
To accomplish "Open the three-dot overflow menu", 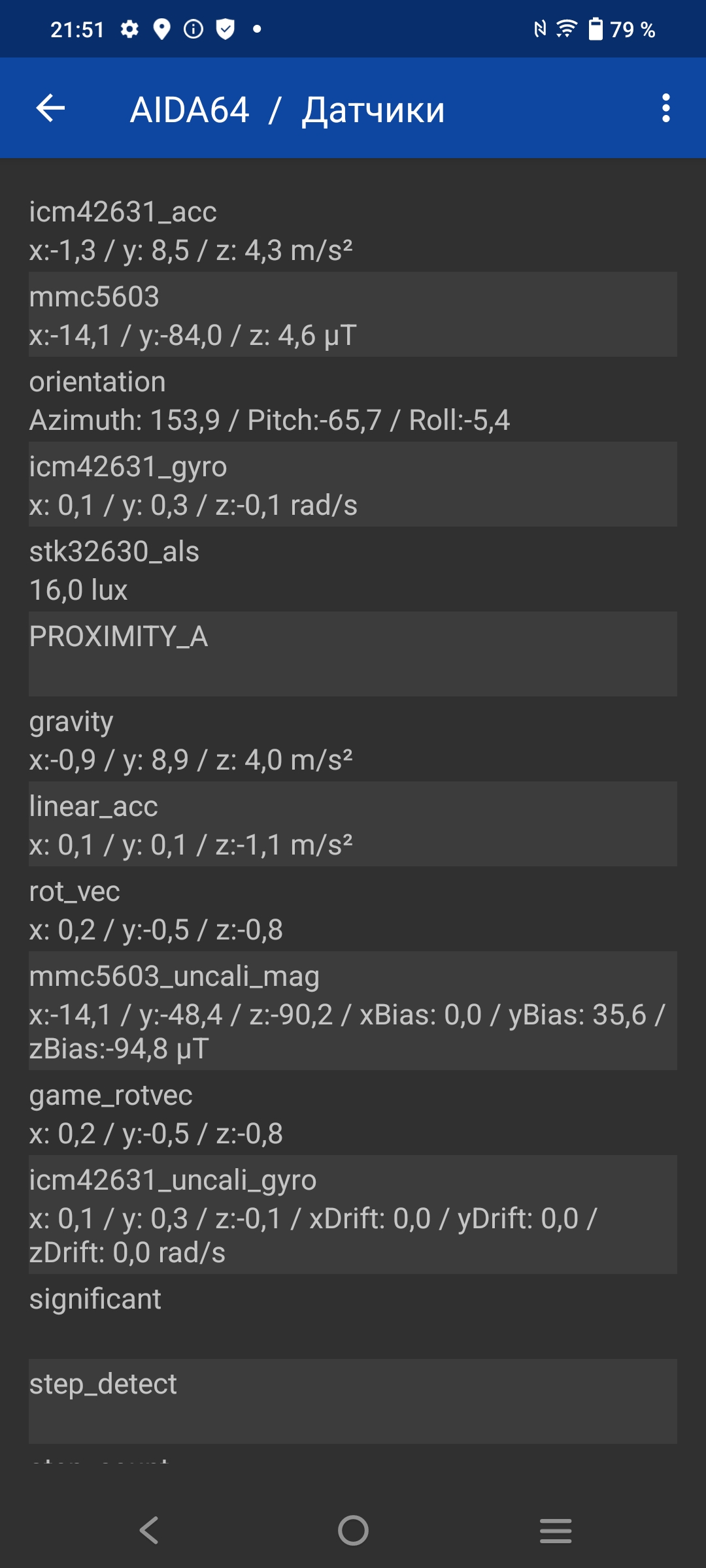I will tap(665, 108).
